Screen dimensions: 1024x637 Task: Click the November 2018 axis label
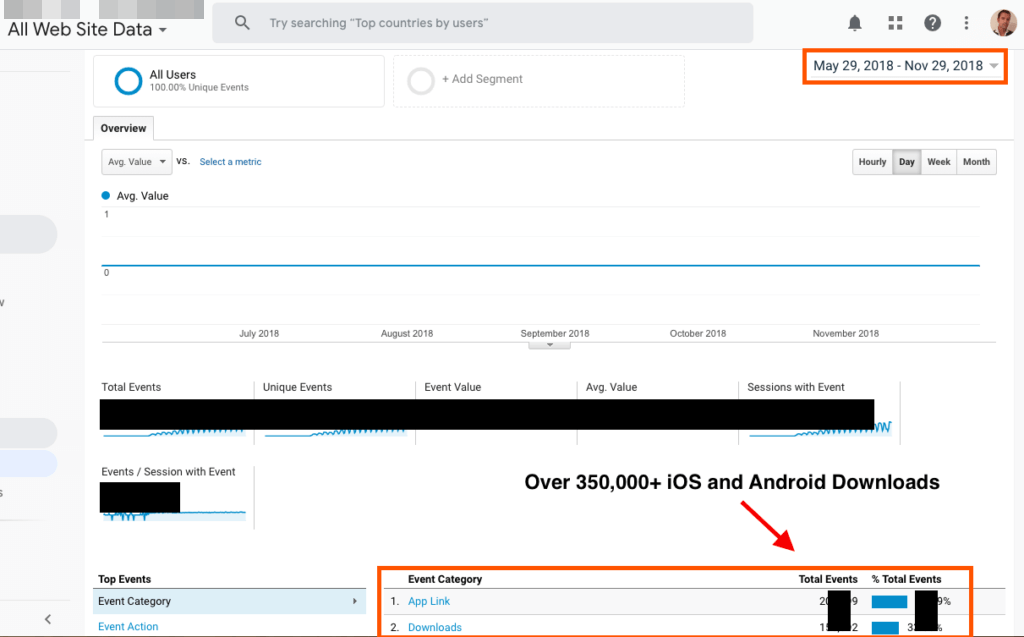click(846, 333)
